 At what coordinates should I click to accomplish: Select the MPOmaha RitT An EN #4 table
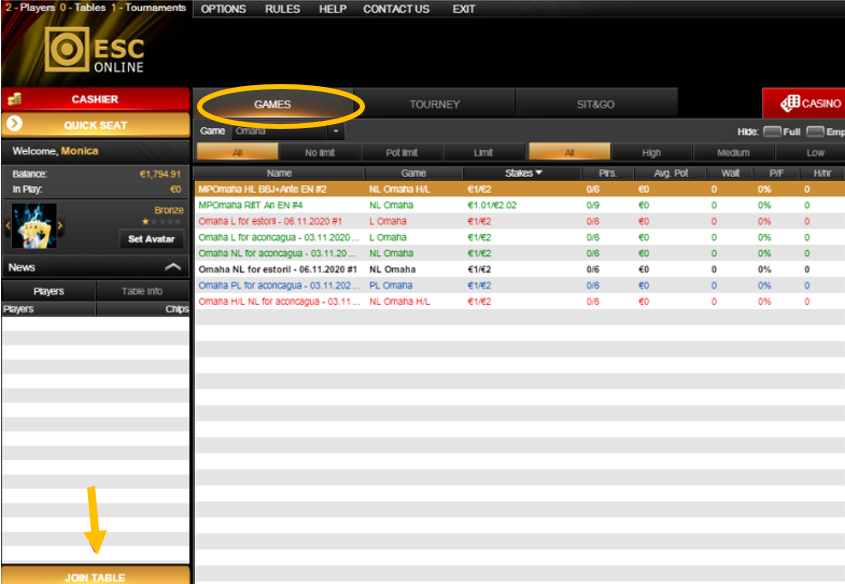[x=520, y=205]
